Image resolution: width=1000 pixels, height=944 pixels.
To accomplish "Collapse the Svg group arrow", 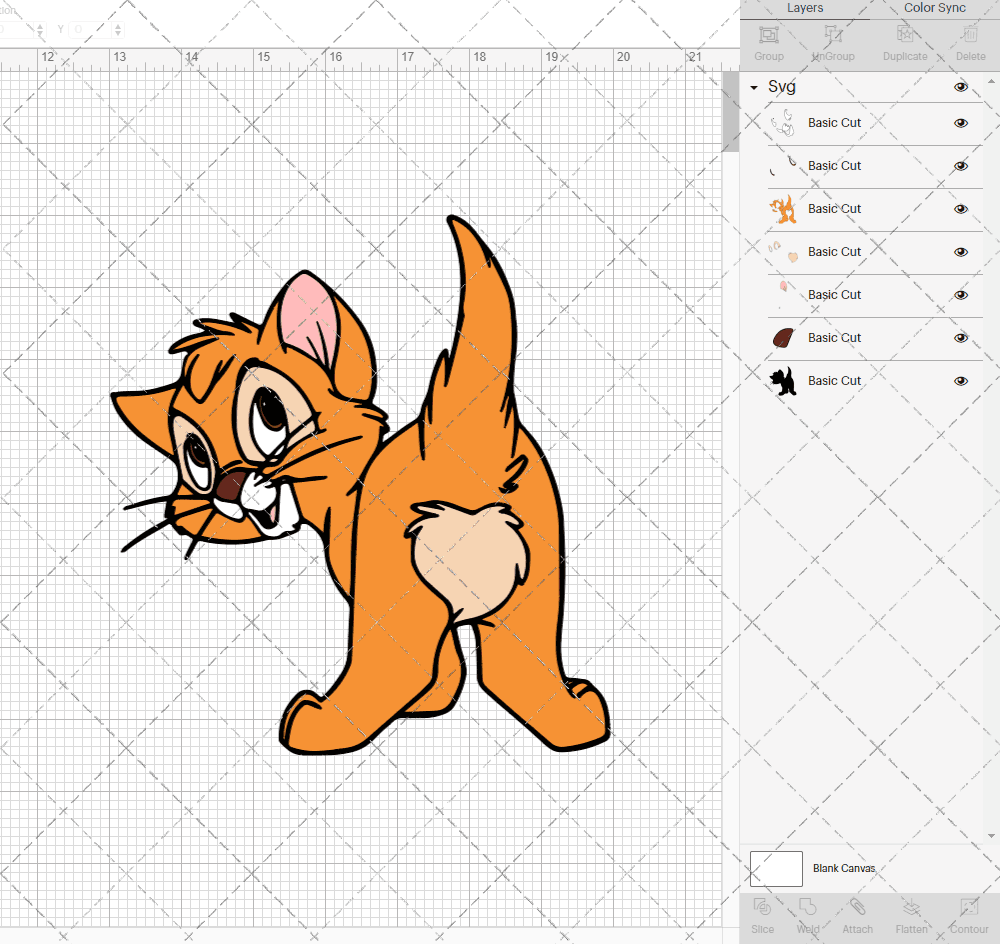I will point(754,87).
